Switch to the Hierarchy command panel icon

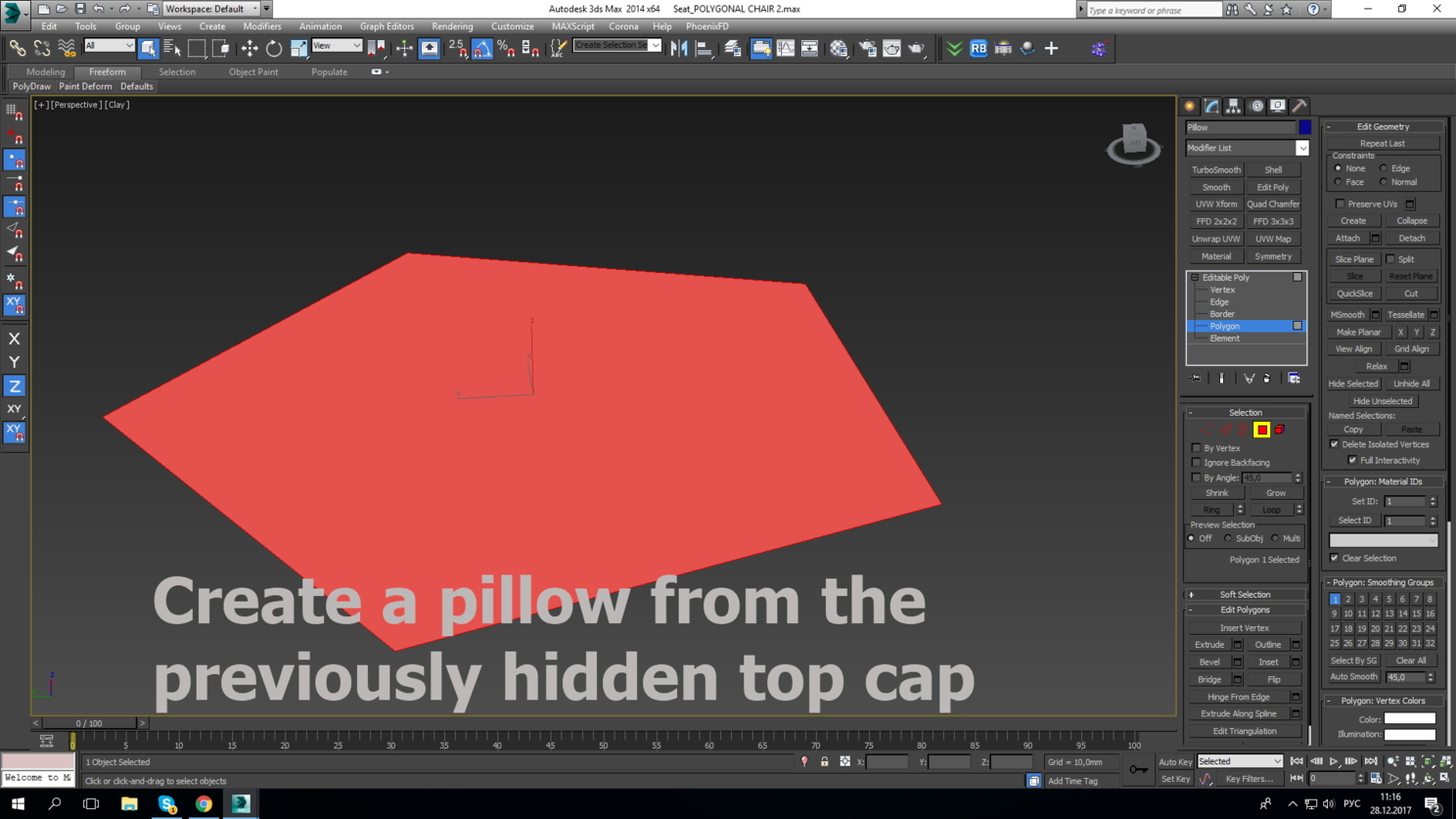[1234, 106]
